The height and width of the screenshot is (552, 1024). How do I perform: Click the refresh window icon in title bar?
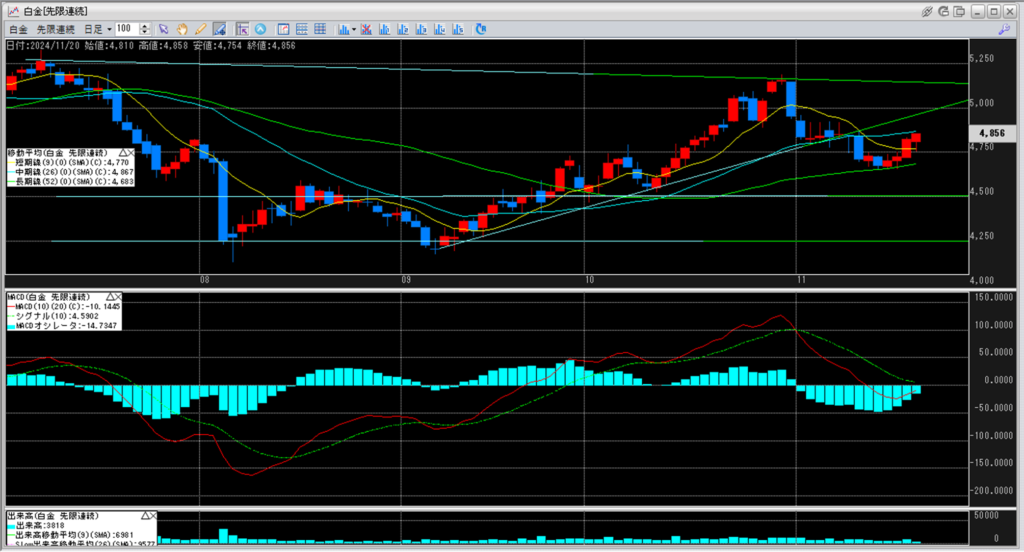tap(943, 11)
